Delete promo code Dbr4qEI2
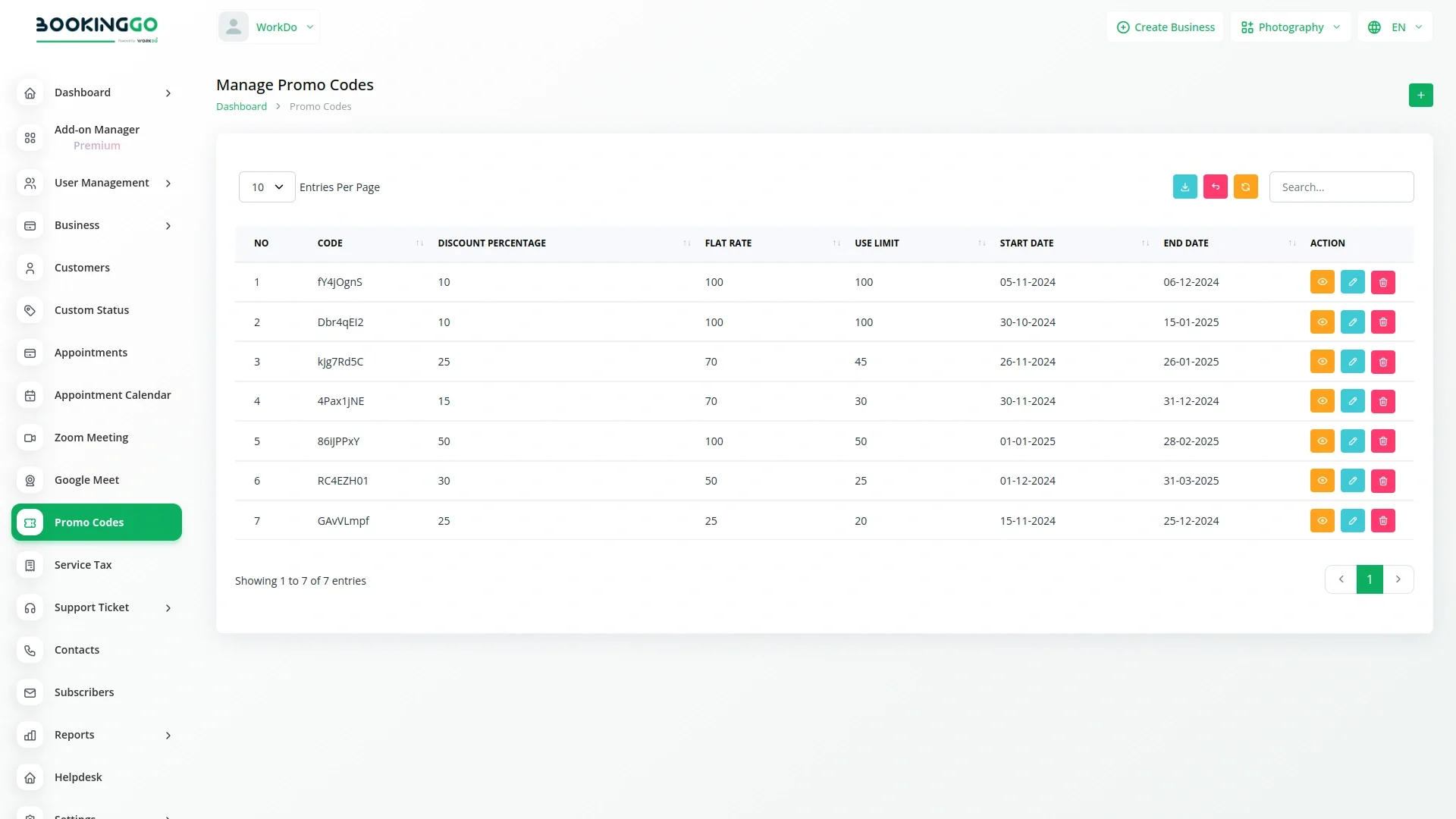Image resolution: width=1456 pixels, height=819 pixels. pyautogui.click(x=1382, y=322)
